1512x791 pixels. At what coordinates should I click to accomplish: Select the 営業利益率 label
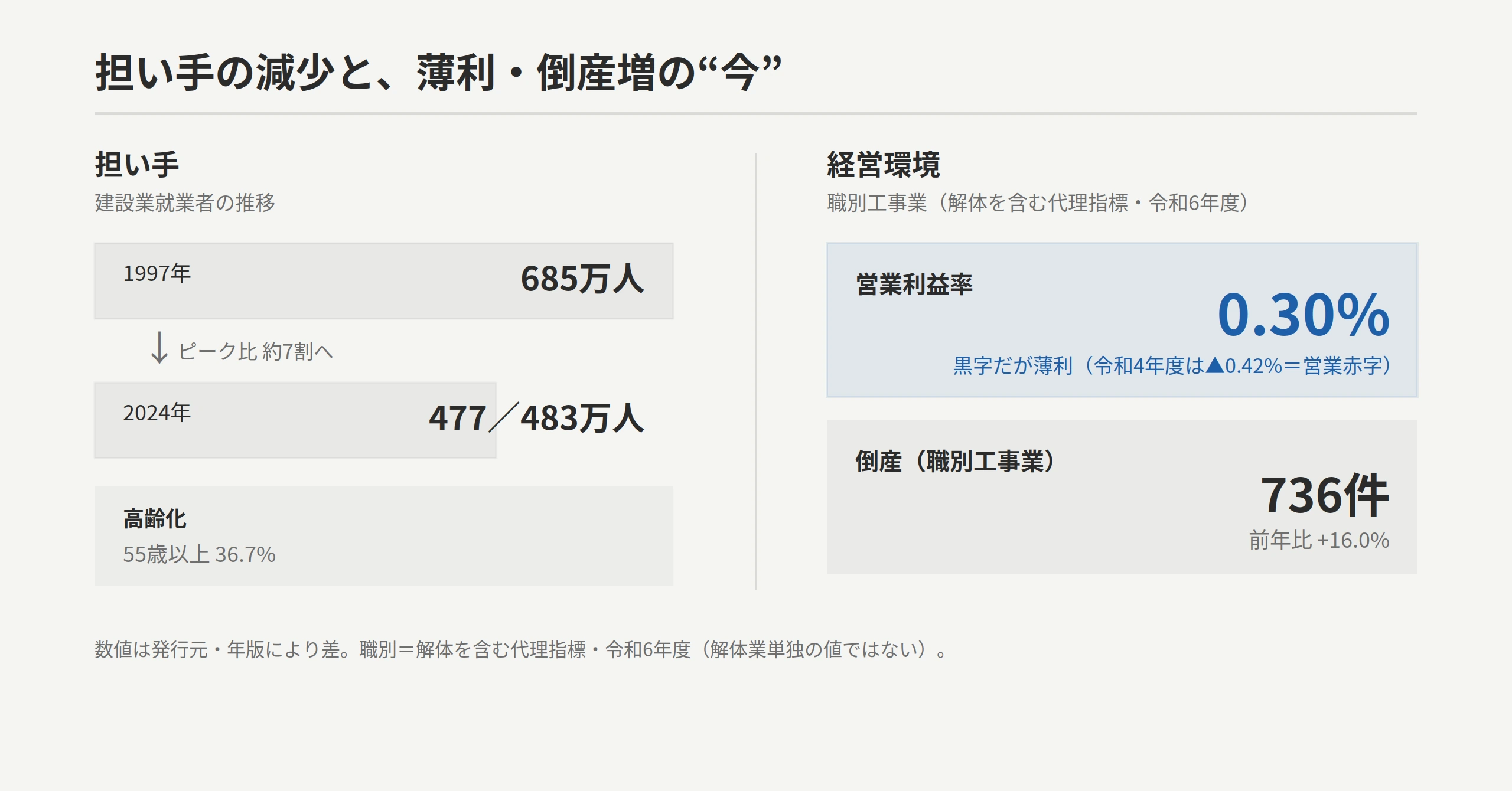914,285
